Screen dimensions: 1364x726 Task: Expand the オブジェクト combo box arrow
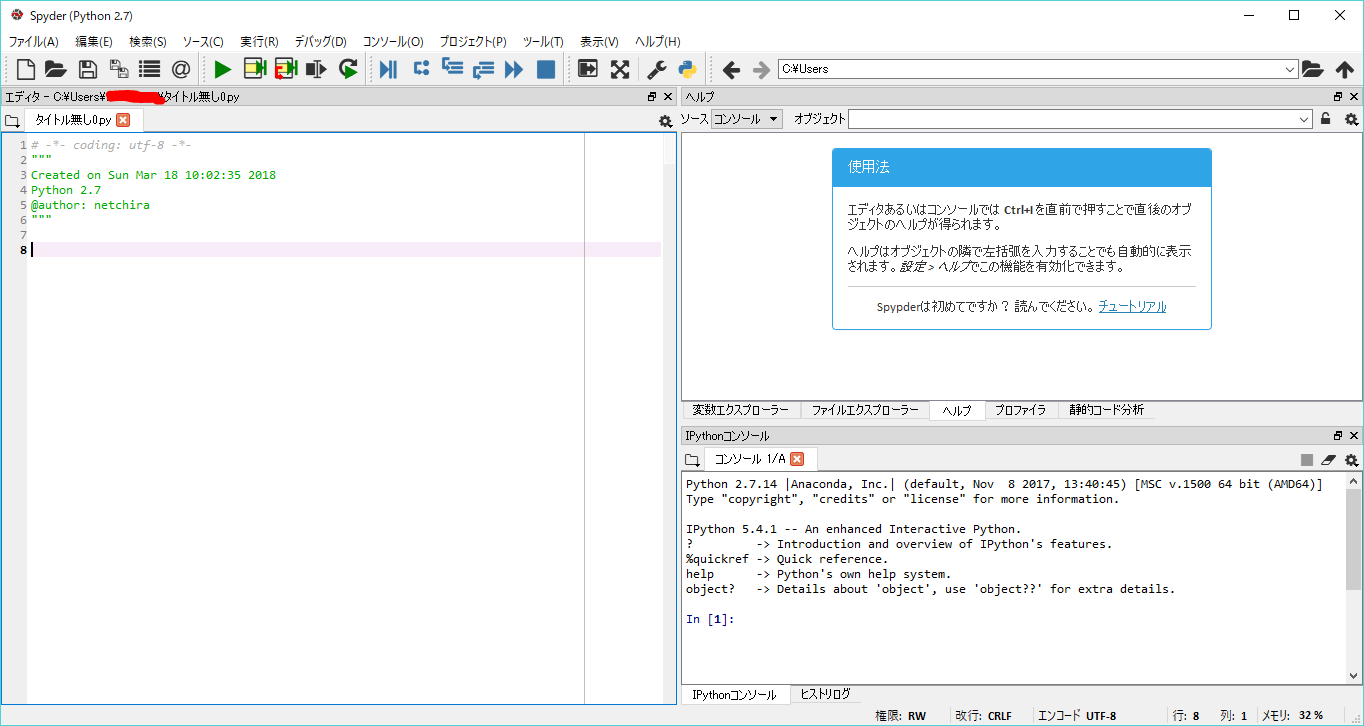click(1304, 119)
